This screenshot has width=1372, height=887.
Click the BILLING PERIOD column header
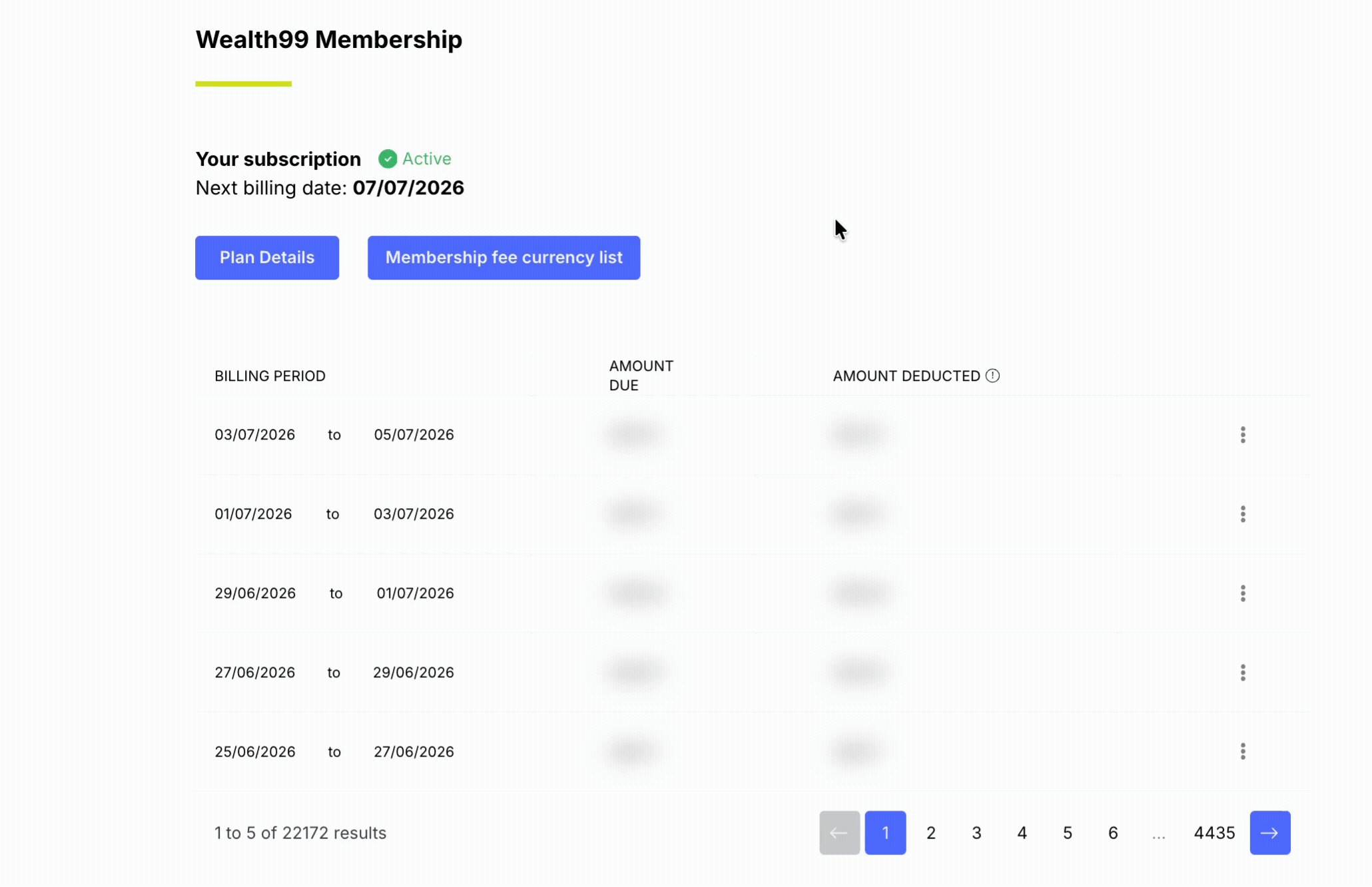(270, 376)
